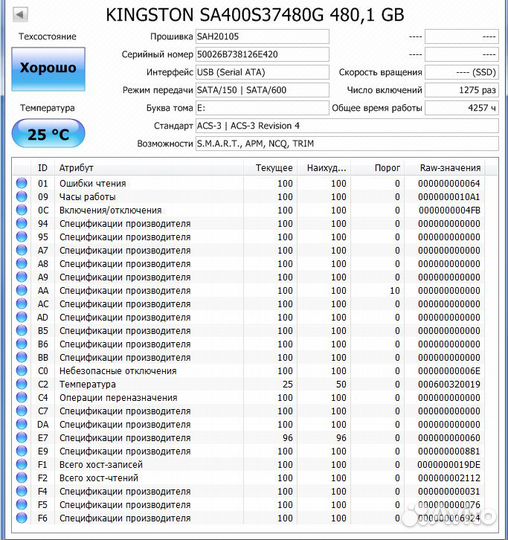Click the Порог column header
Screen dimensions: 508x540
[x=377, y=168]
